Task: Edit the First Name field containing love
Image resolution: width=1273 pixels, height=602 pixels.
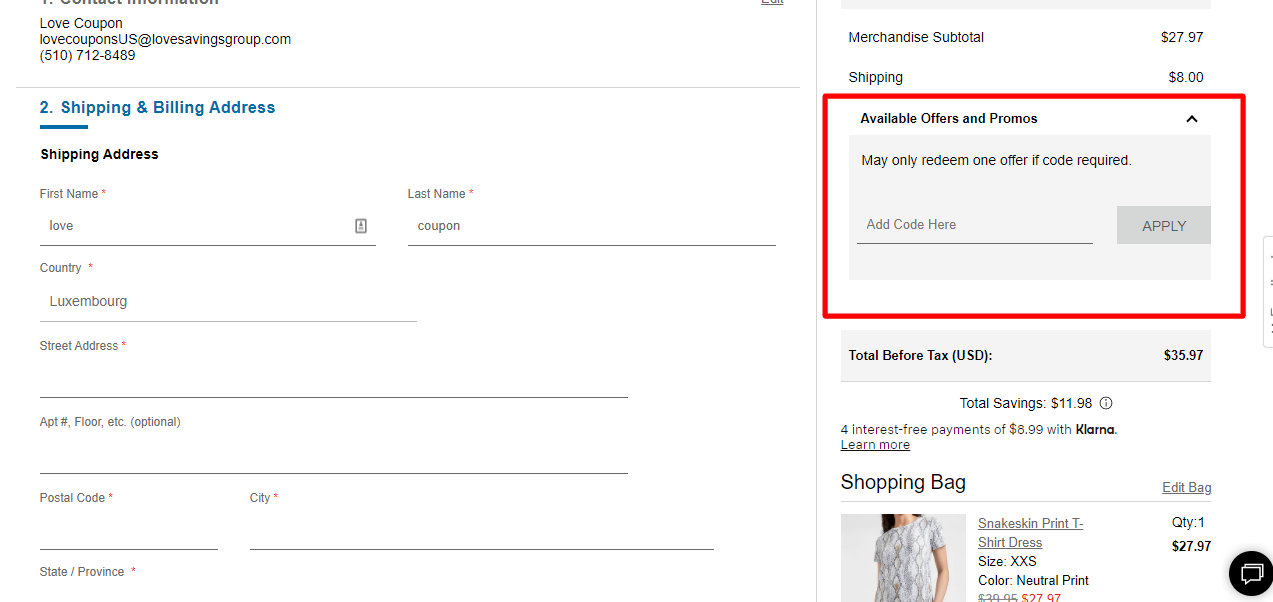Action: (208, 226)
